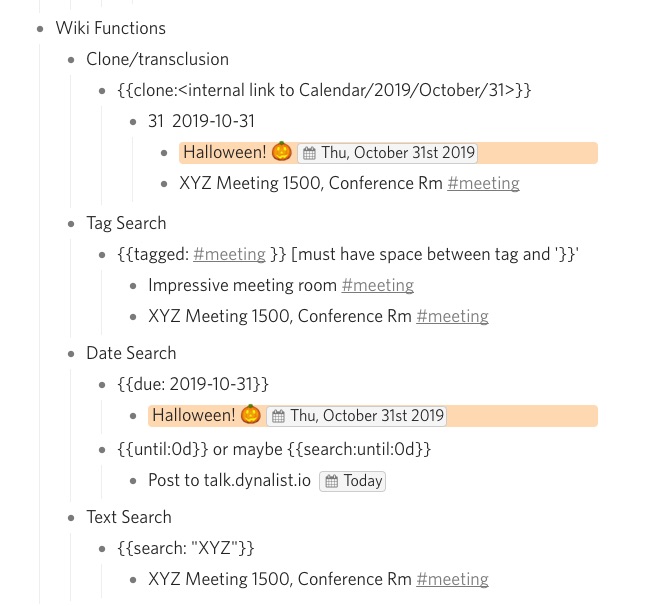Click bullet of the clone internal link item
646x606 pixels.
click(x=102, y=91)
